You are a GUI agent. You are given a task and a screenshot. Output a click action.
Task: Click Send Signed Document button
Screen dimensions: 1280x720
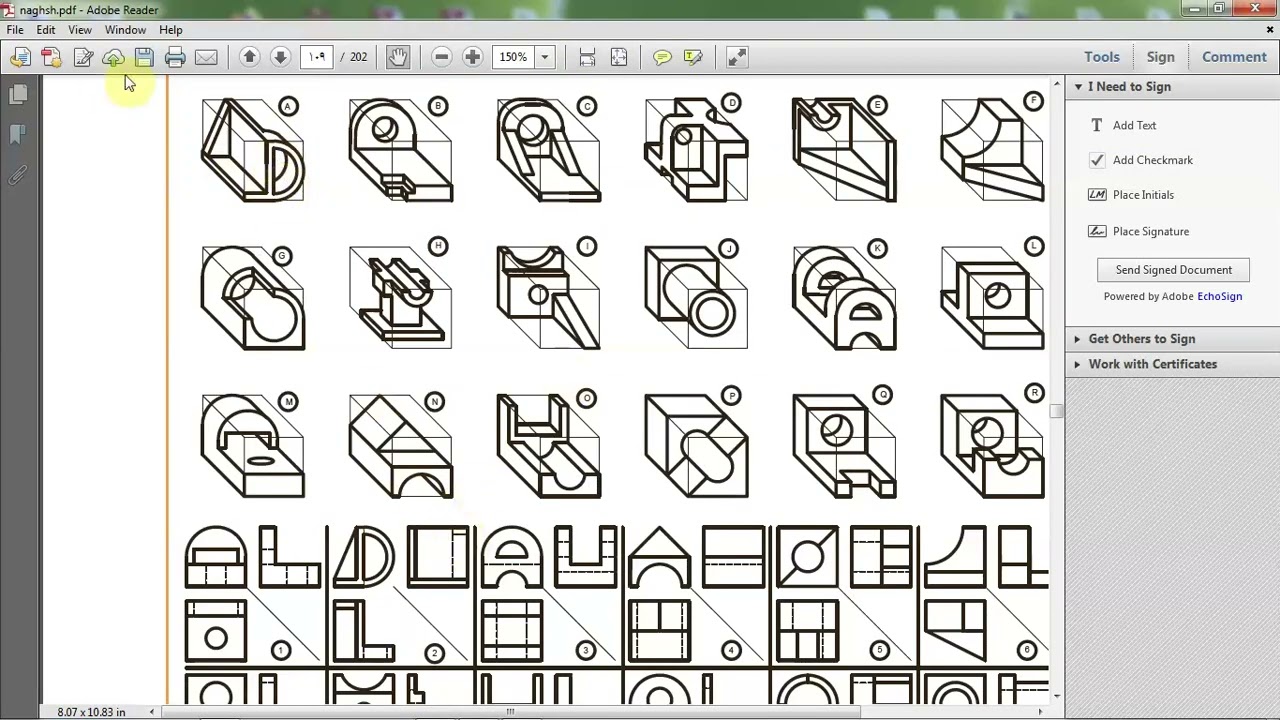point(1173,270)
